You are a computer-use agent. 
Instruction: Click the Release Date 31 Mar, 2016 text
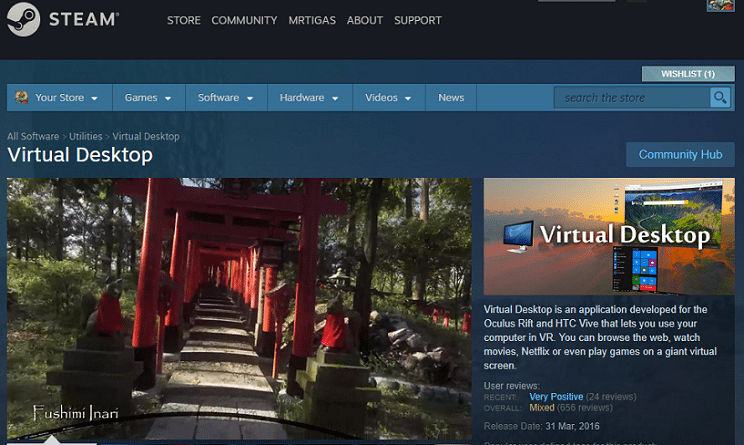coord(541,426)
